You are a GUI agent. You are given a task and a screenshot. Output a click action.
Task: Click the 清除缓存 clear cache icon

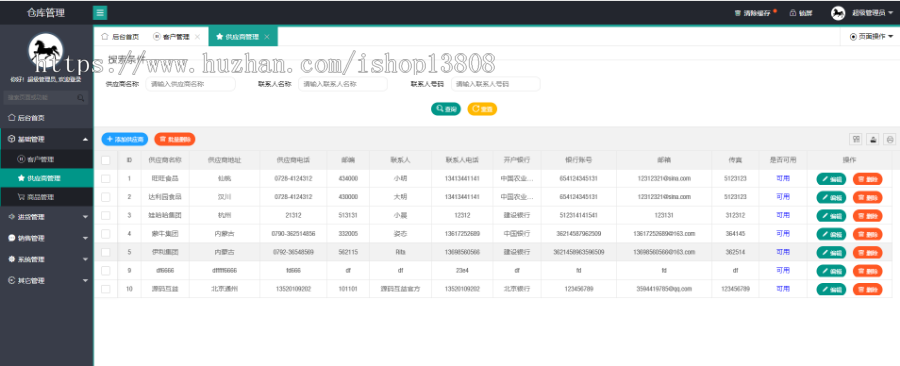tap(738, 13)
